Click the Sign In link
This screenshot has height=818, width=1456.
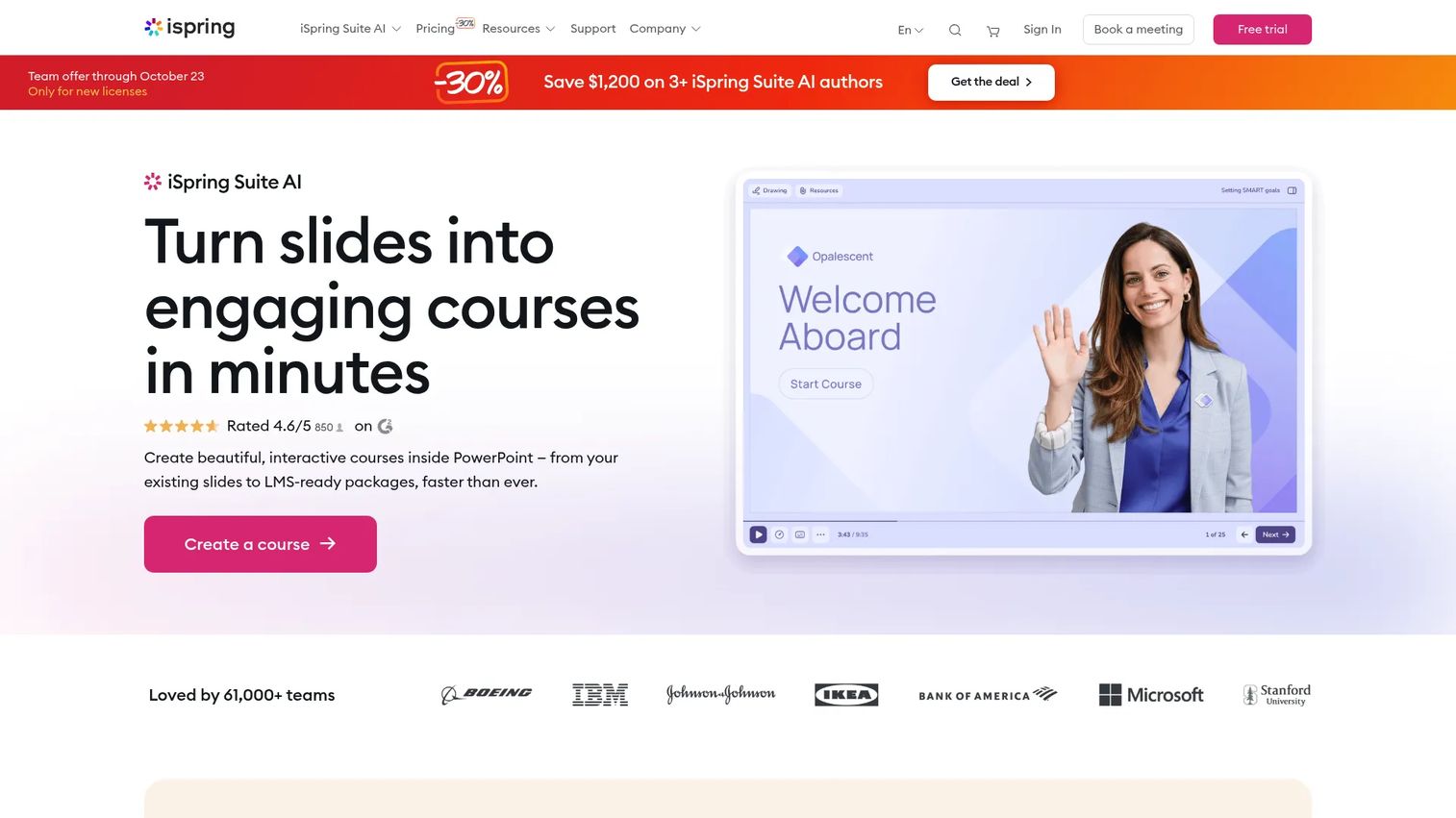1042,29
